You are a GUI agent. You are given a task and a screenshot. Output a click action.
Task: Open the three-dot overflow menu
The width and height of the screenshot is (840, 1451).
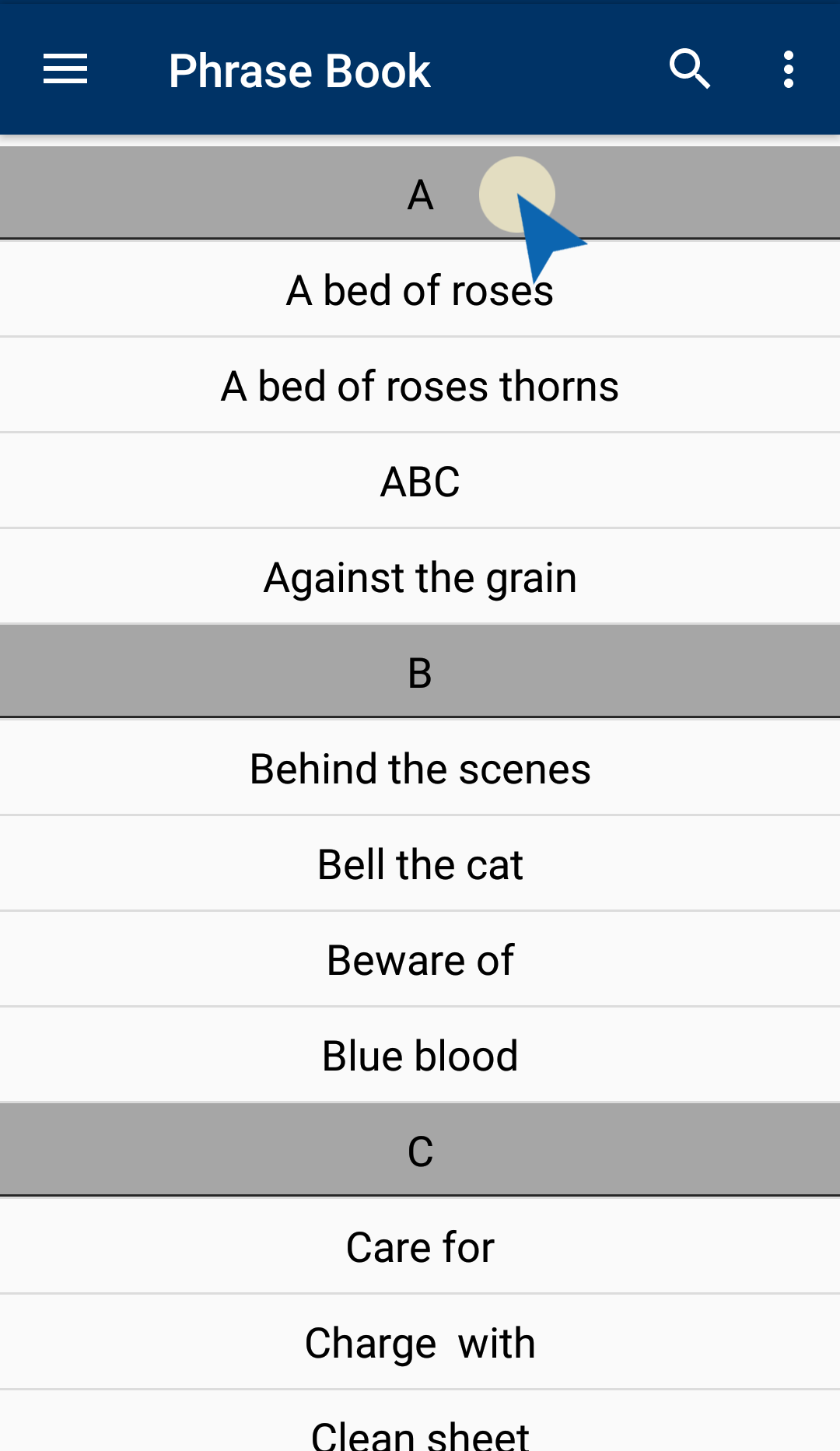click(x=789, y=70)
